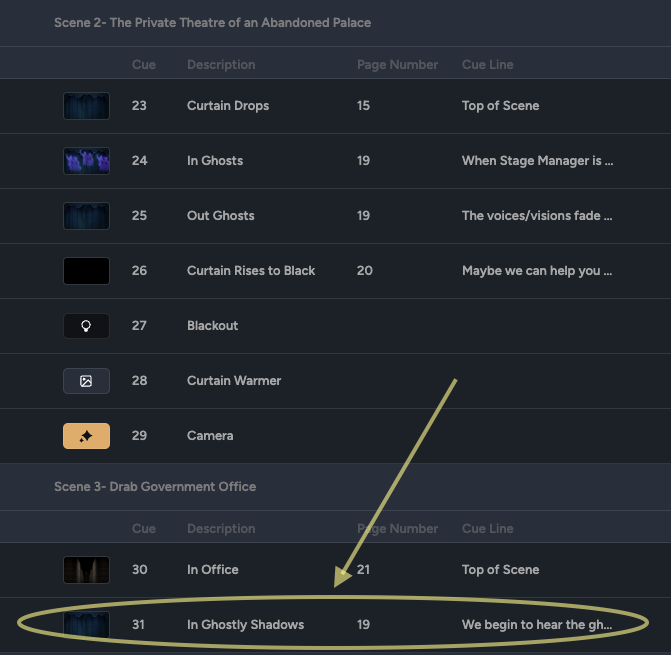Screen dimensions: 671x655
Task: Click Scene 3's Cue Line column header
Action: point(488,529)
